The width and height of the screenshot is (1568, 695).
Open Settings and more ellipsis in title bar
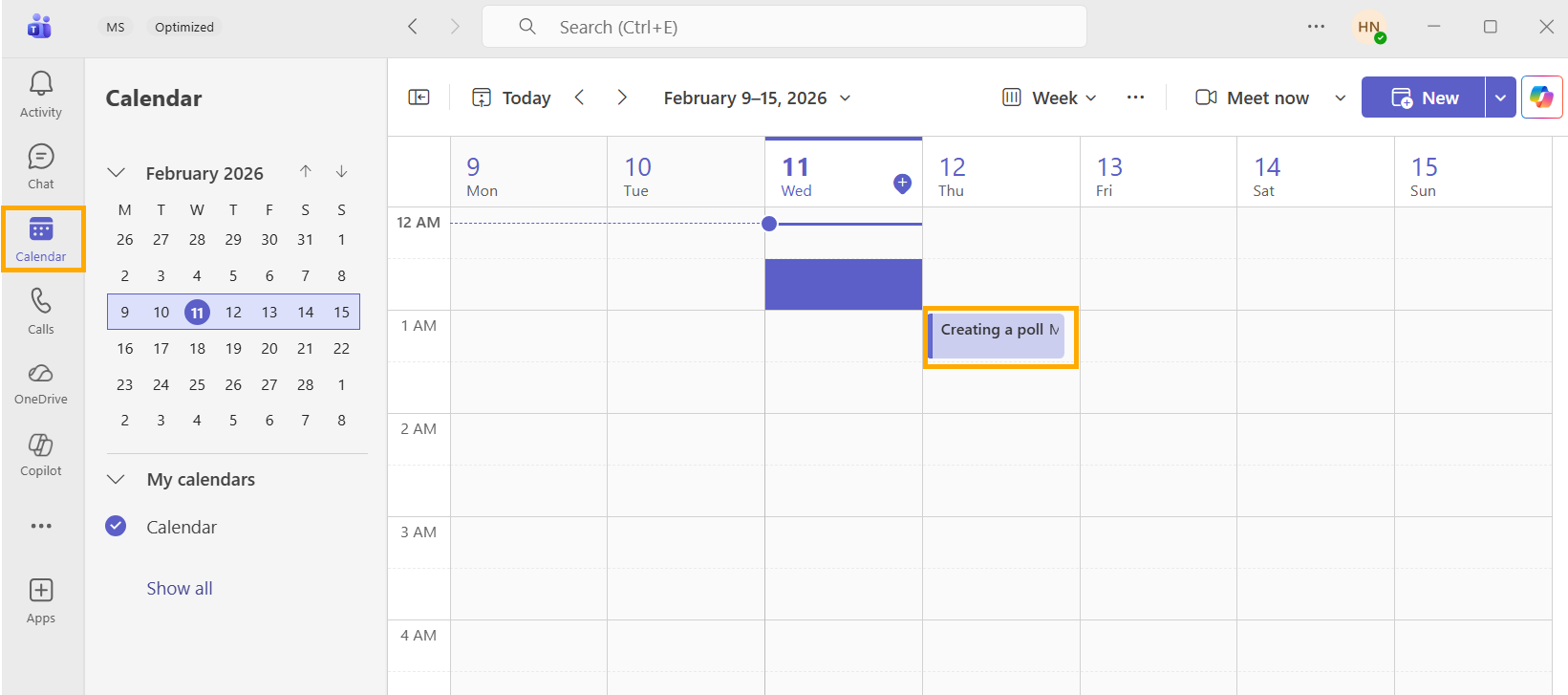pos(1316,27)
